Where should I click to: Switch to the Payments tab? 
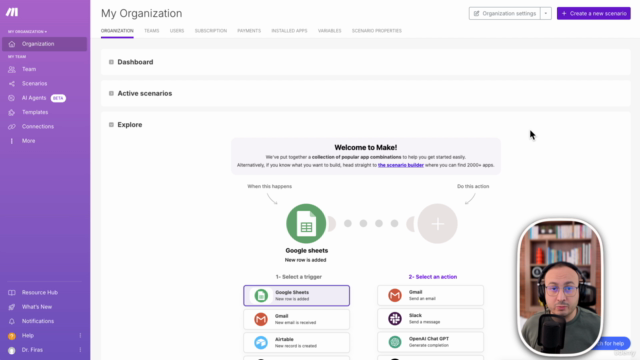[249, 31]
